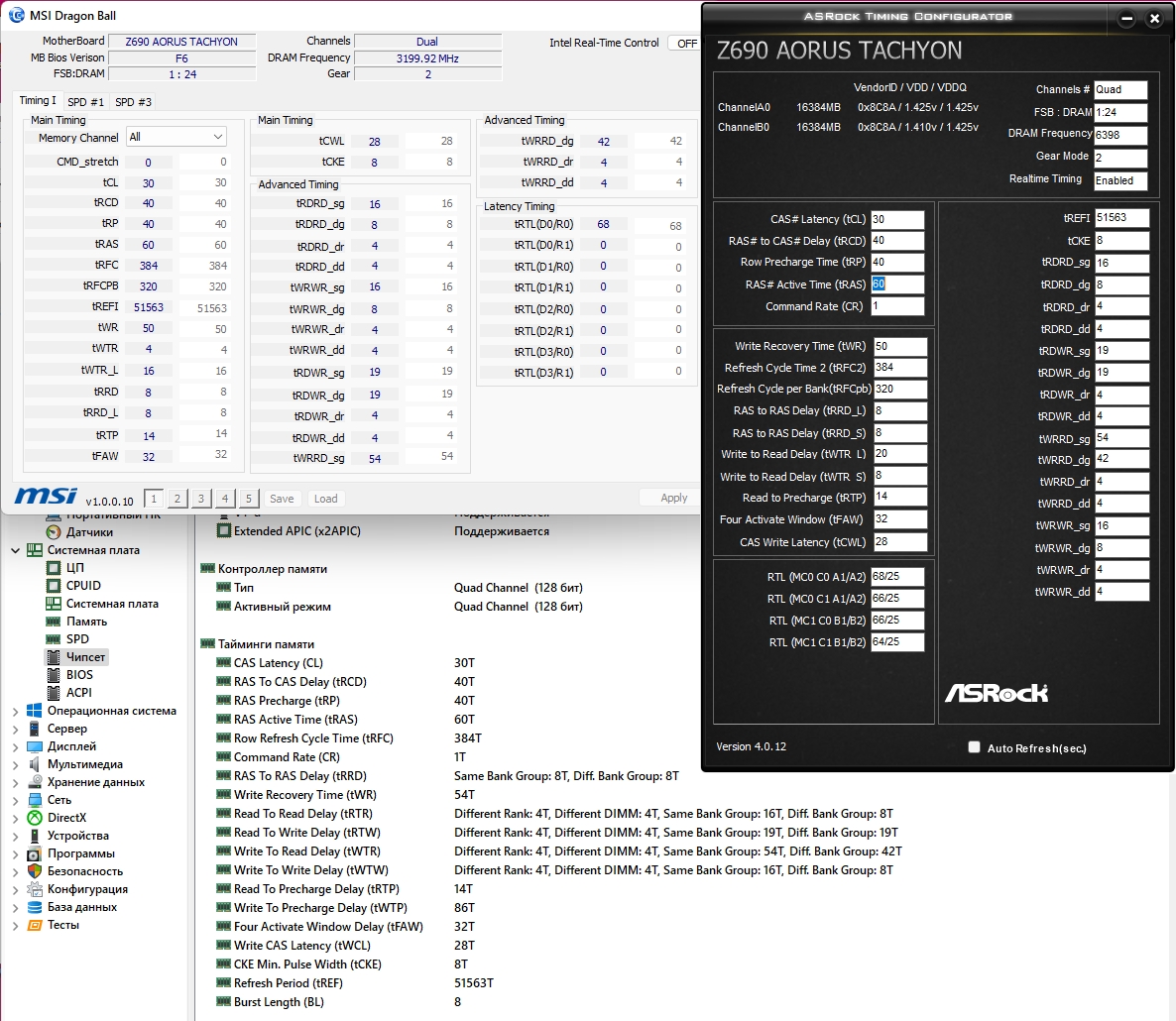
Task: Click the Load button in MSI Dragon Ball
Action: tap(325, 499)
